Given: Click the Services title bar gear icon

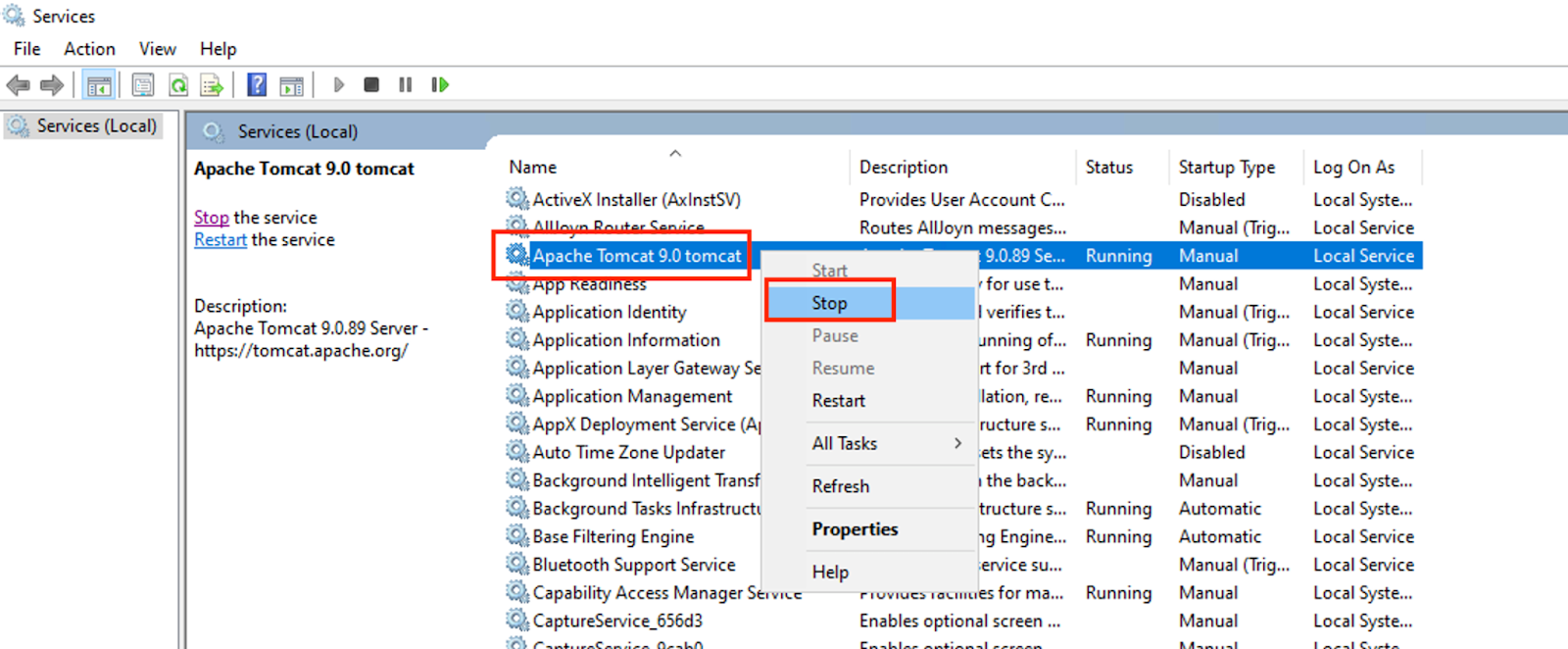Looking at the screenshot, I should 14,16.
